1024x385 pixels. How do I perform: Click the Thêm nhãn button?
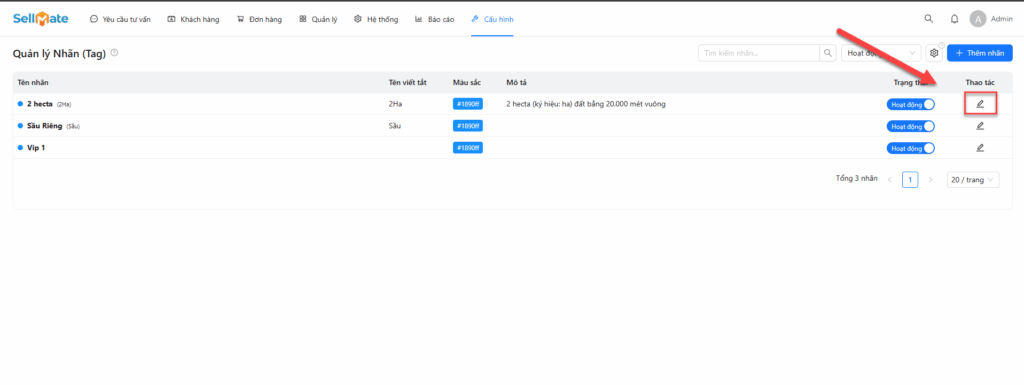(980, 53)
